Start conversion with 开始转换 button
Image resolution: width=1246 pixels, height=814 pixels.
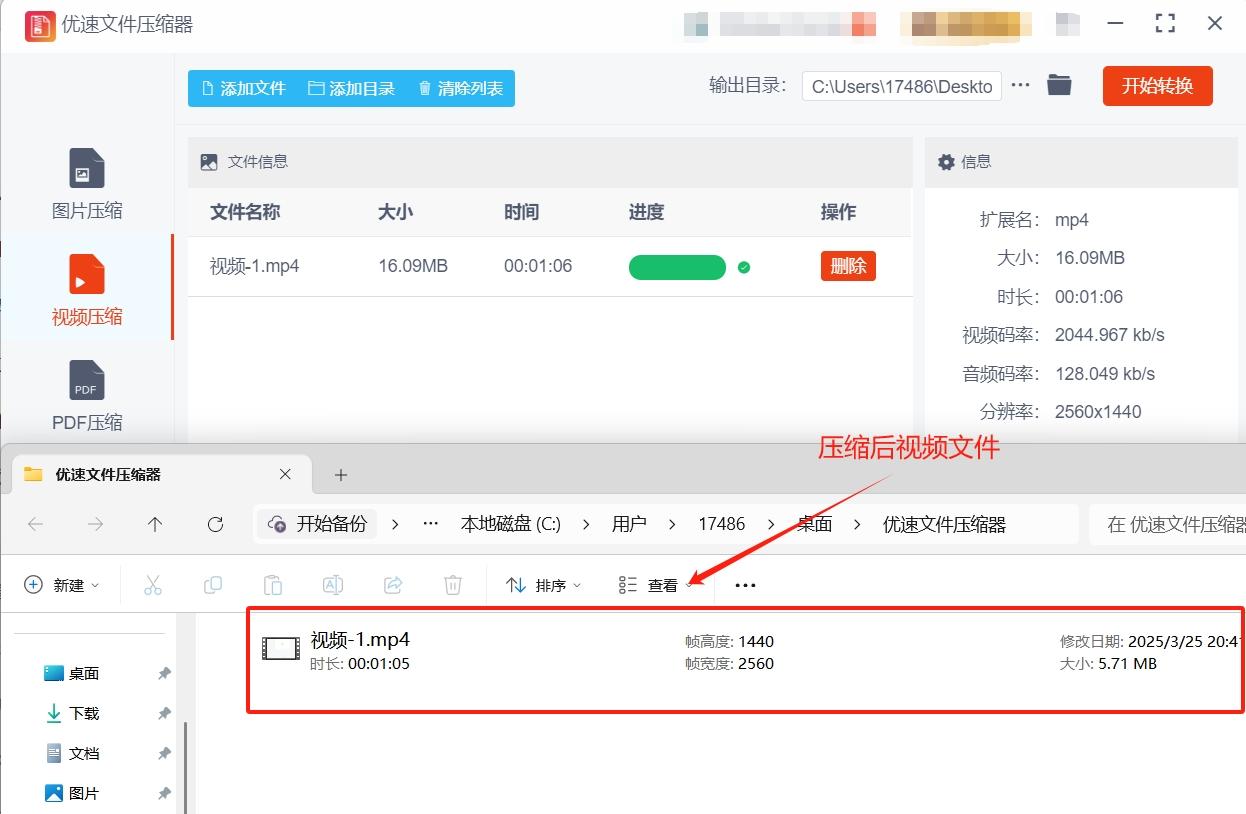(x=1157, y=86)
